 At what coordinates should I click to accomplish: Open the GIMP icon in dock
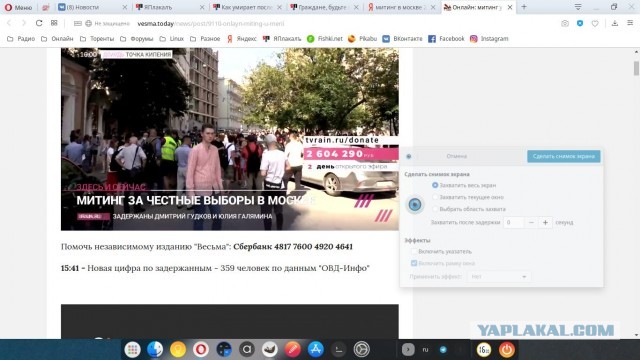coord(269,350)
